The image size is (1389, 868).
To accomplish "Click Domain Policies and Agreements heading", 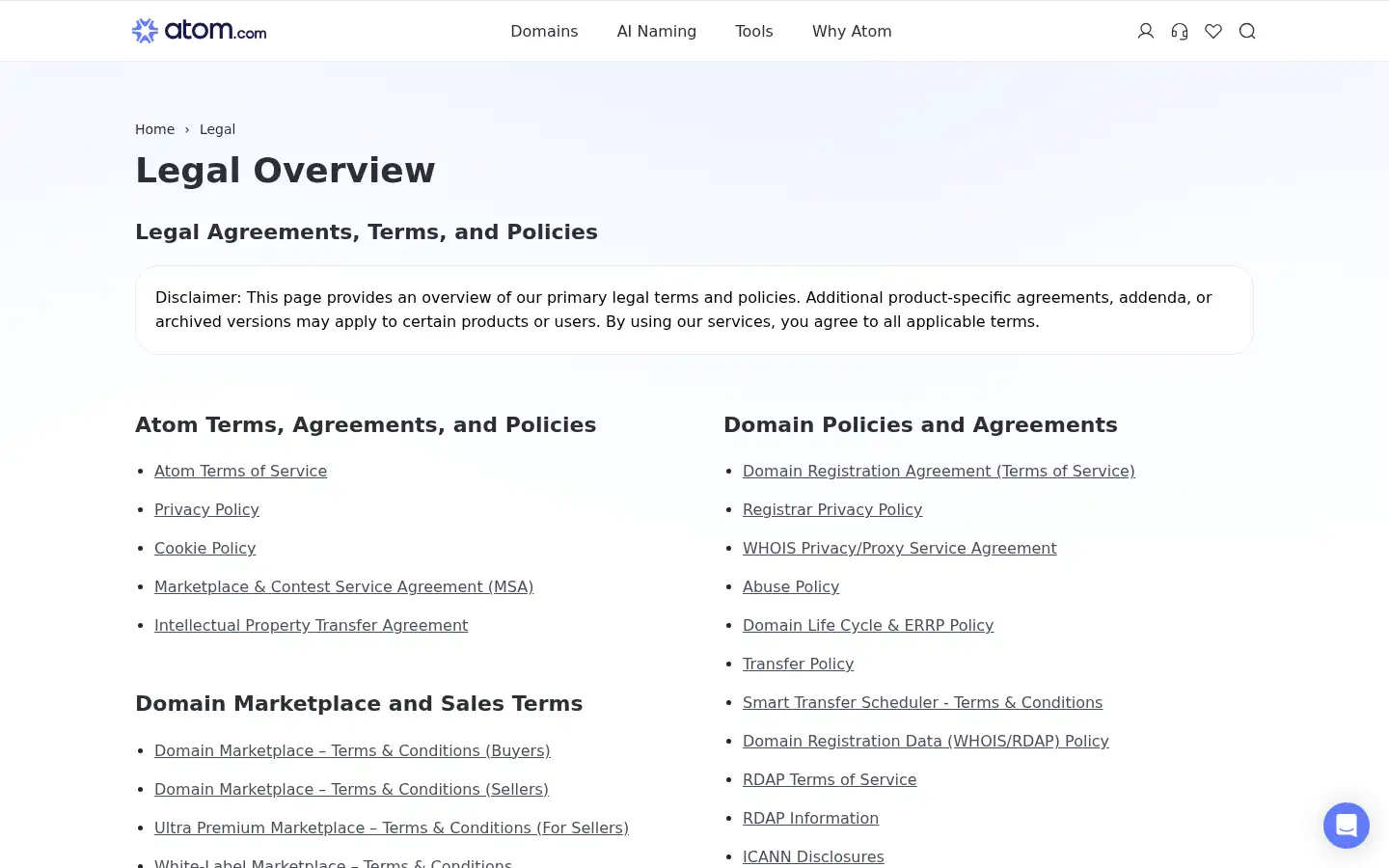I will pyautogui.click(x=920, y=424).
